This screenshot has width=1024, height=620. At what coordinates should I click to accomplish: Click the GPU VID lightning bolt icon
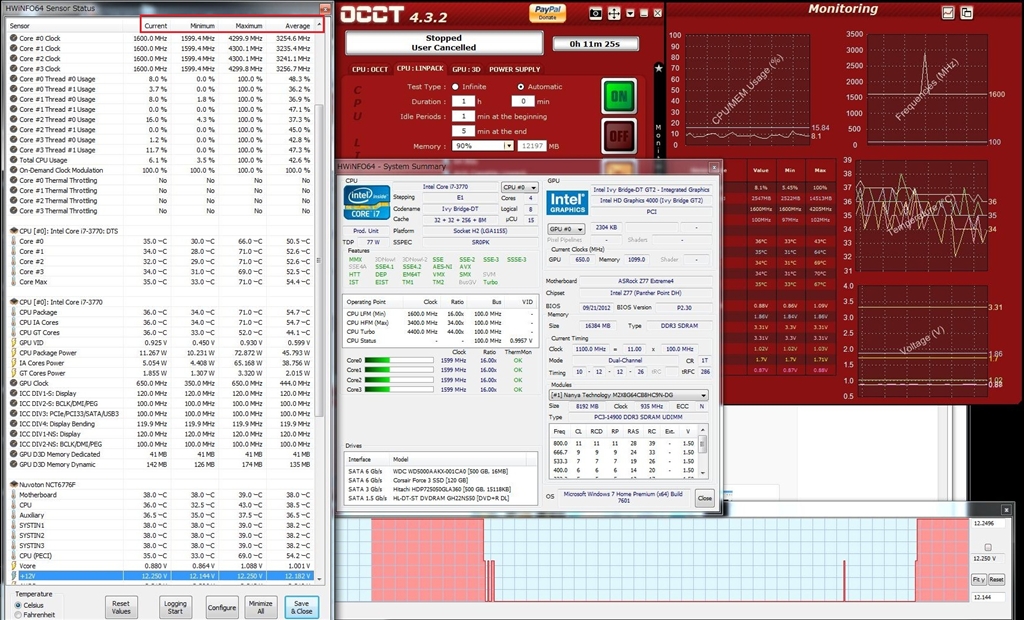point(14,342)
